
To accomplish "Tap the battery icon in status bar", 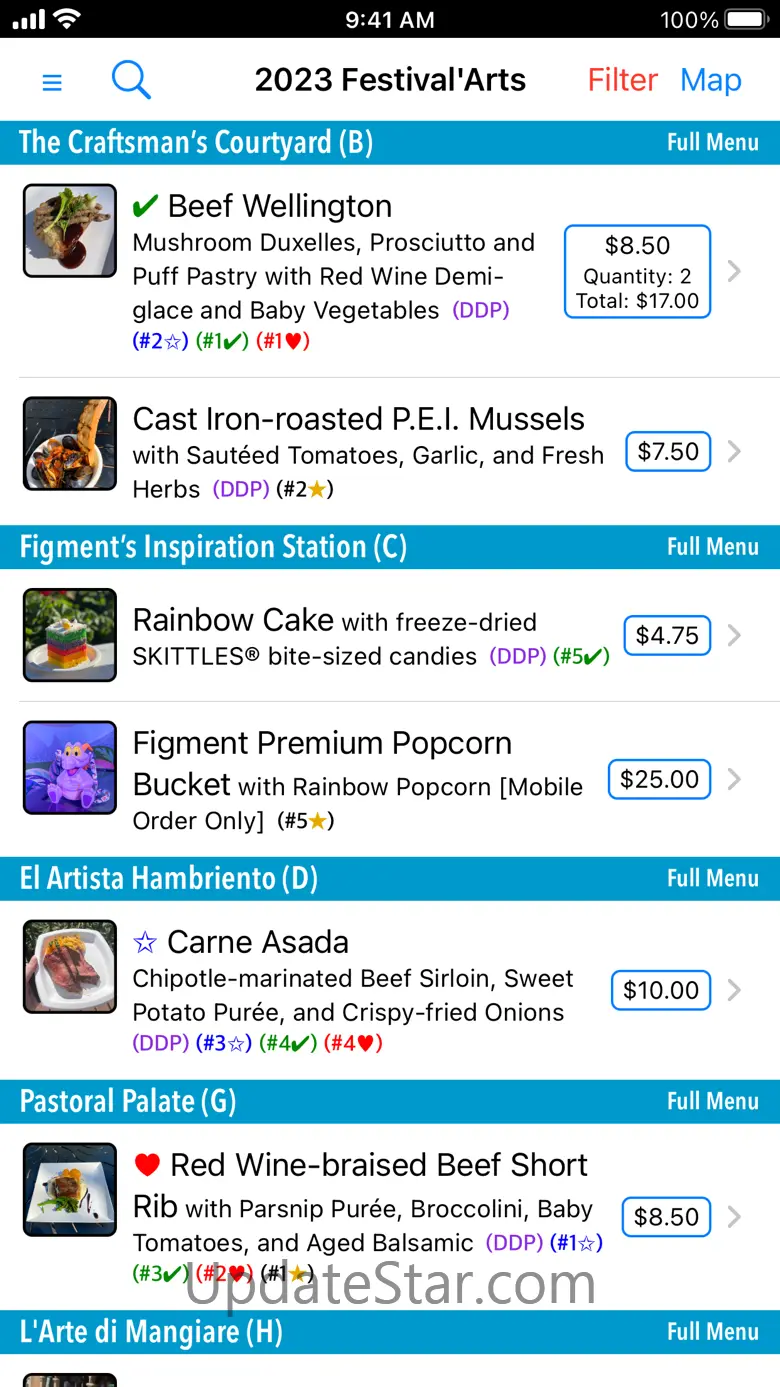I will [745, 19].
